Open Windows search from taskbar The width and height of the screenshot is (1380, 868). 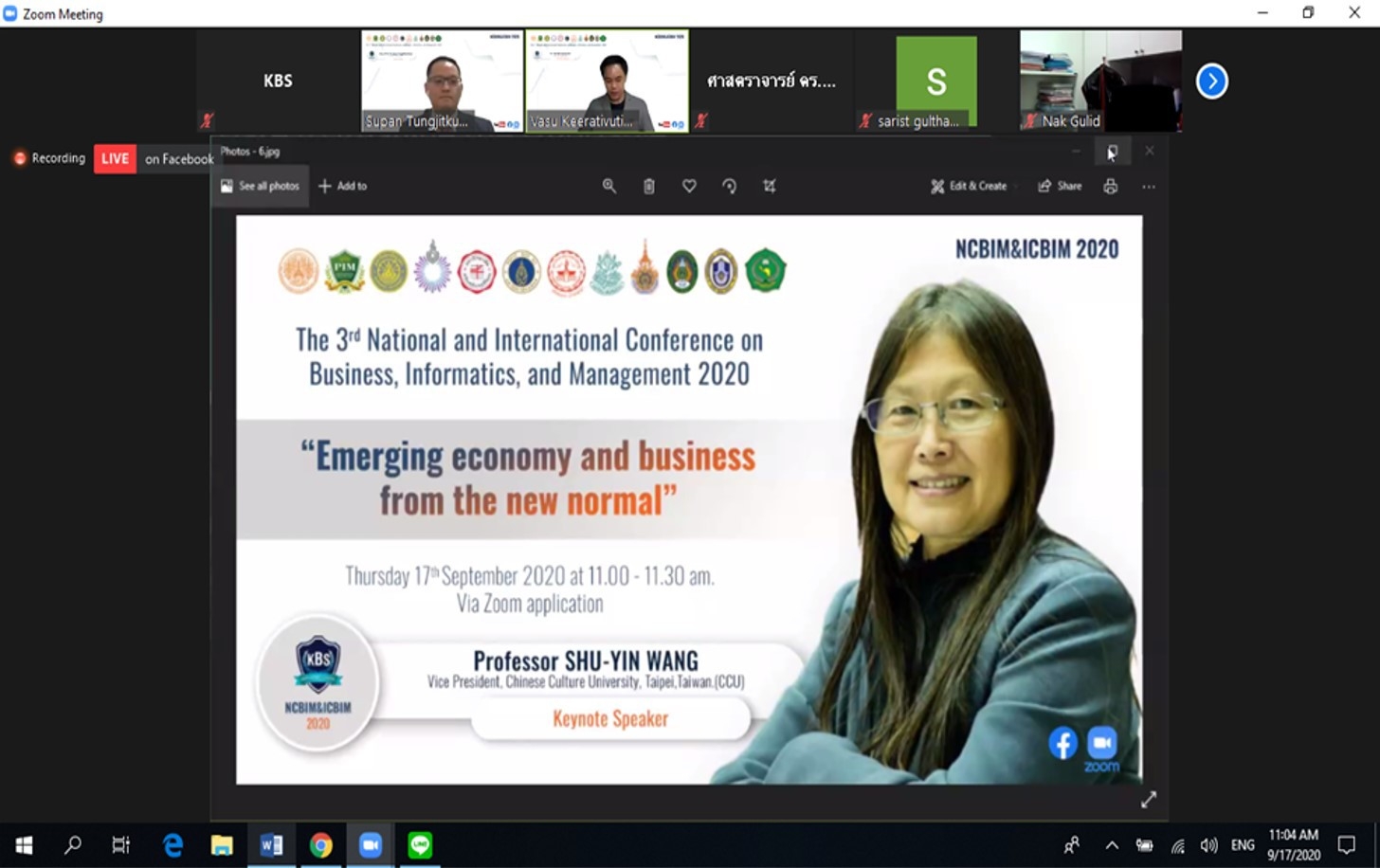[72, 844]
